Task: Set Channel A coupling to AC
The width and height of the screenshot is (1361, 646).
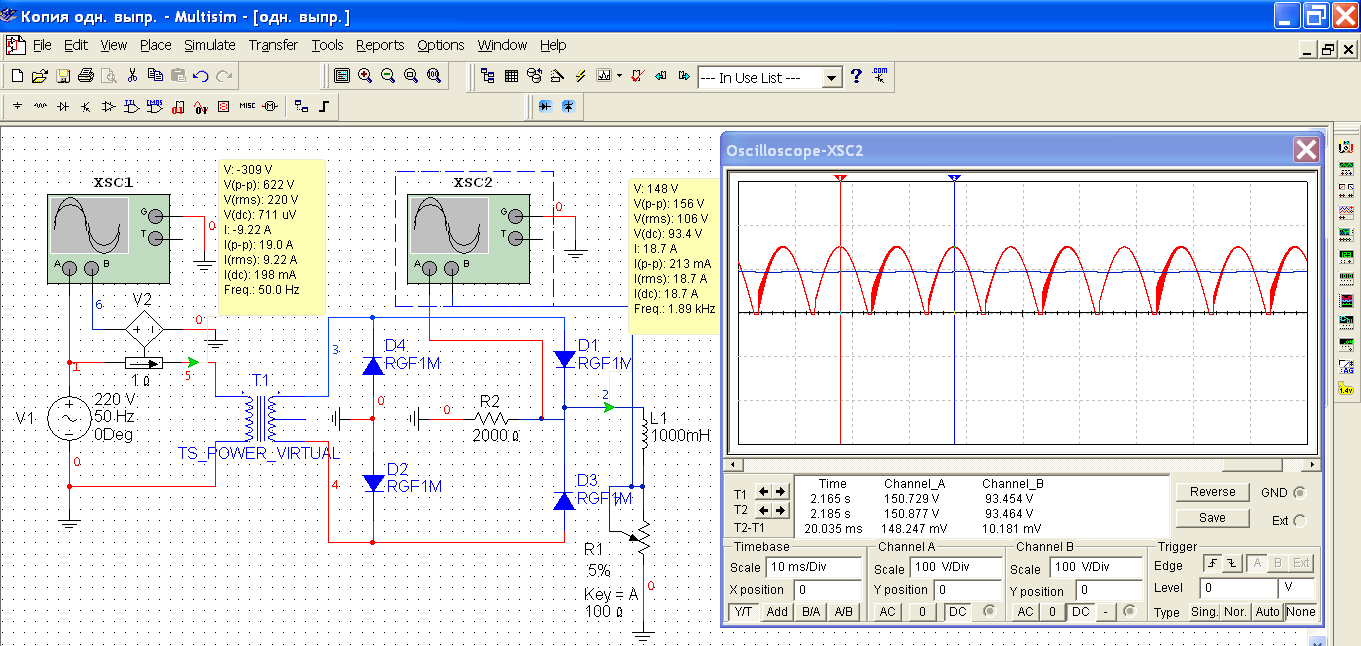Action: point(887,611)
